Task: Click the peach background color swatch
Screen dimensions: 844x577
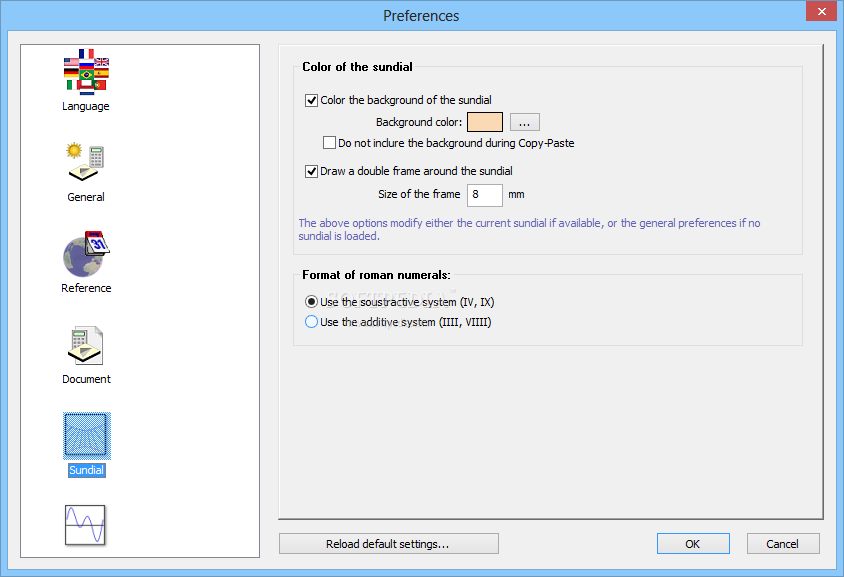Action: coord(485,122)
